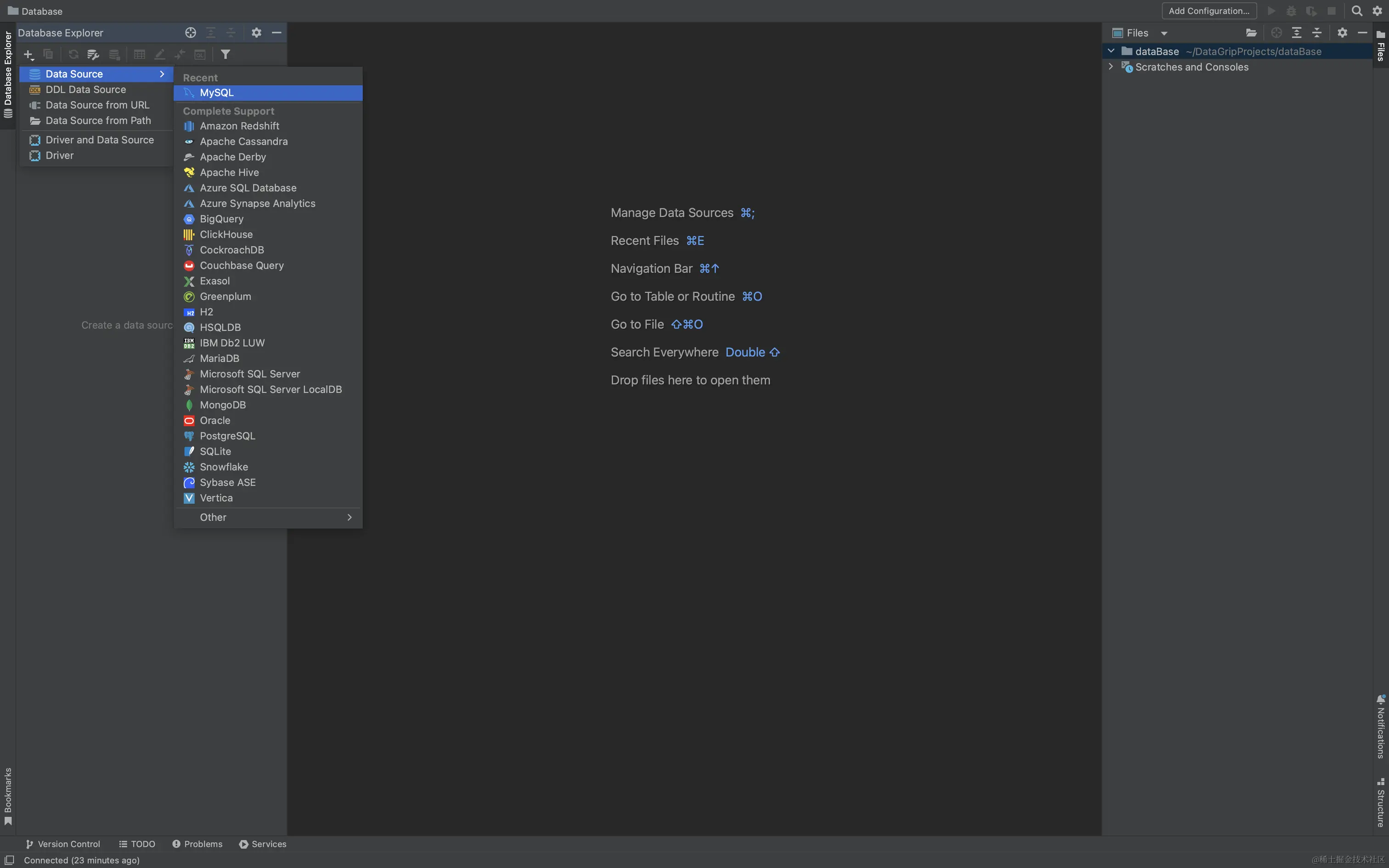
Task: Click the Add Configuration... button
Action: point(1209,11)
